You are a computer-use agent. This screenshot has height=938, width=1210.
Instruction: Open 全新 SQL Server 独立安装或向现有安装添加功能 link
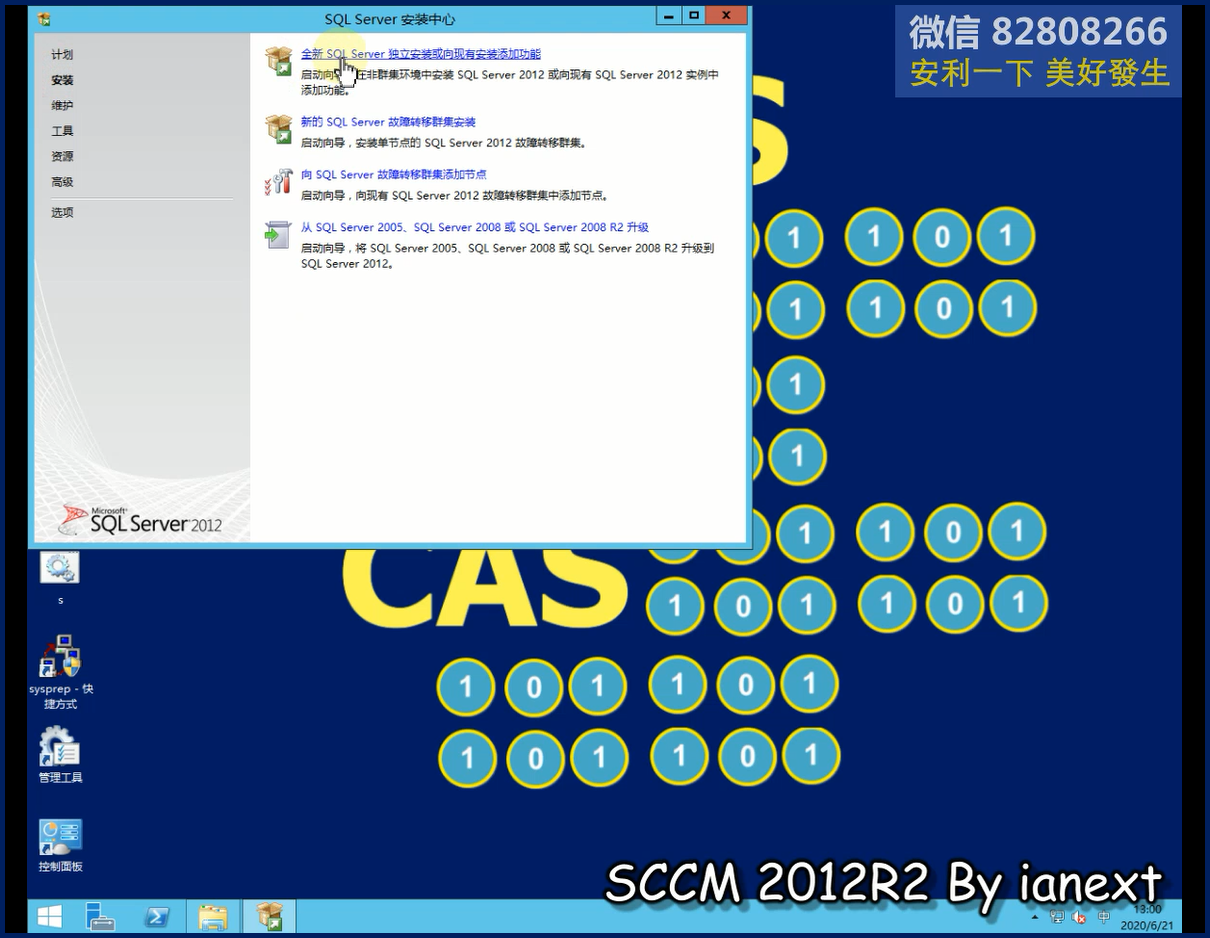[x=421, y=54]
